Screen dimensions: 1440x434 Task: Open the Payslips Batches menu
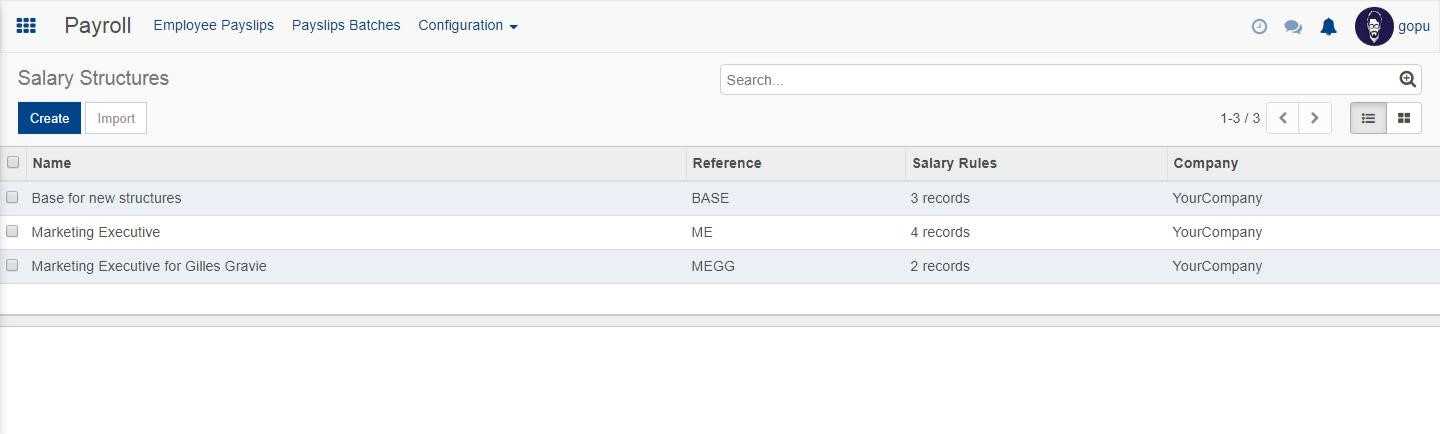346,26
